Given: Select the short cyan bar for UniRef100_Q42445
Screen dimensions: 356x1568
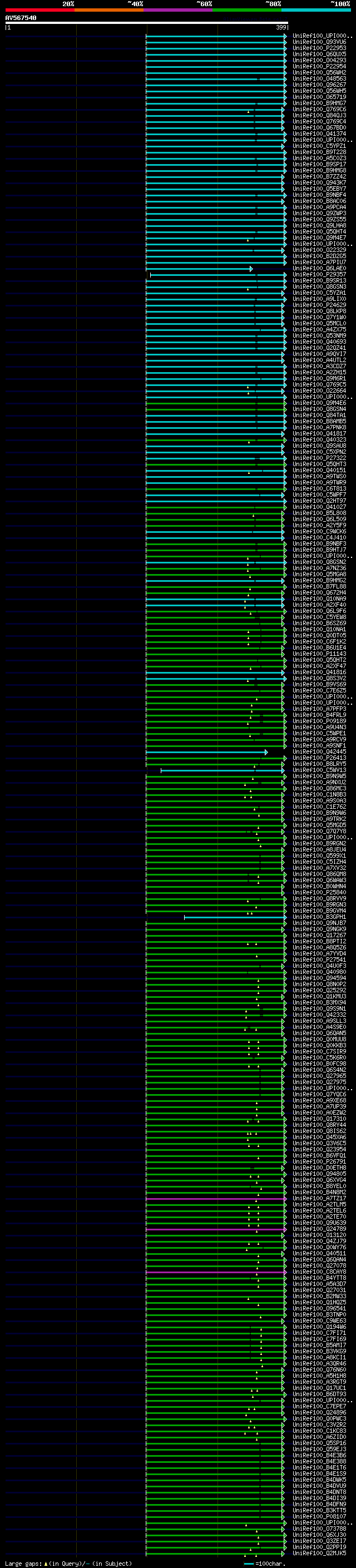Looking at the screenshot, I should pyautogui.click(x=206, y=753).
